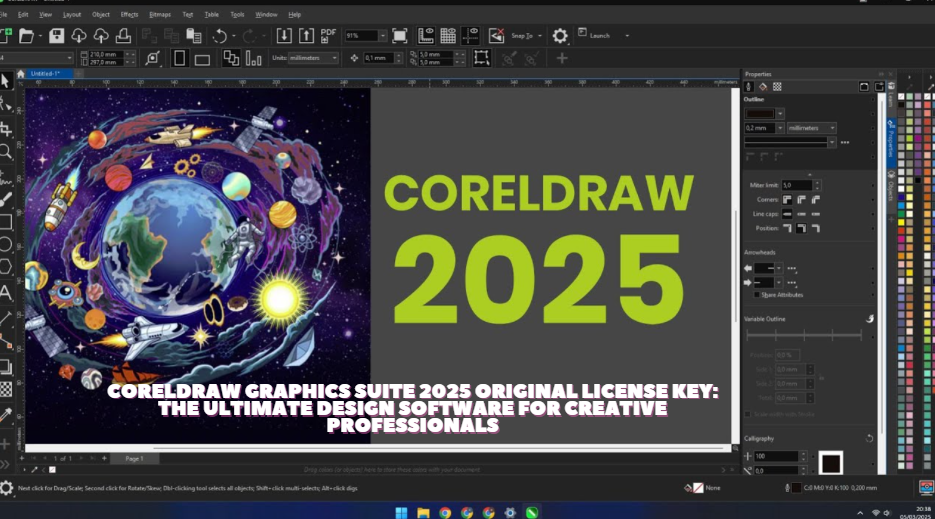935x519 pixels.
Task: Click the Save disk icon
Action: (57, 35)
